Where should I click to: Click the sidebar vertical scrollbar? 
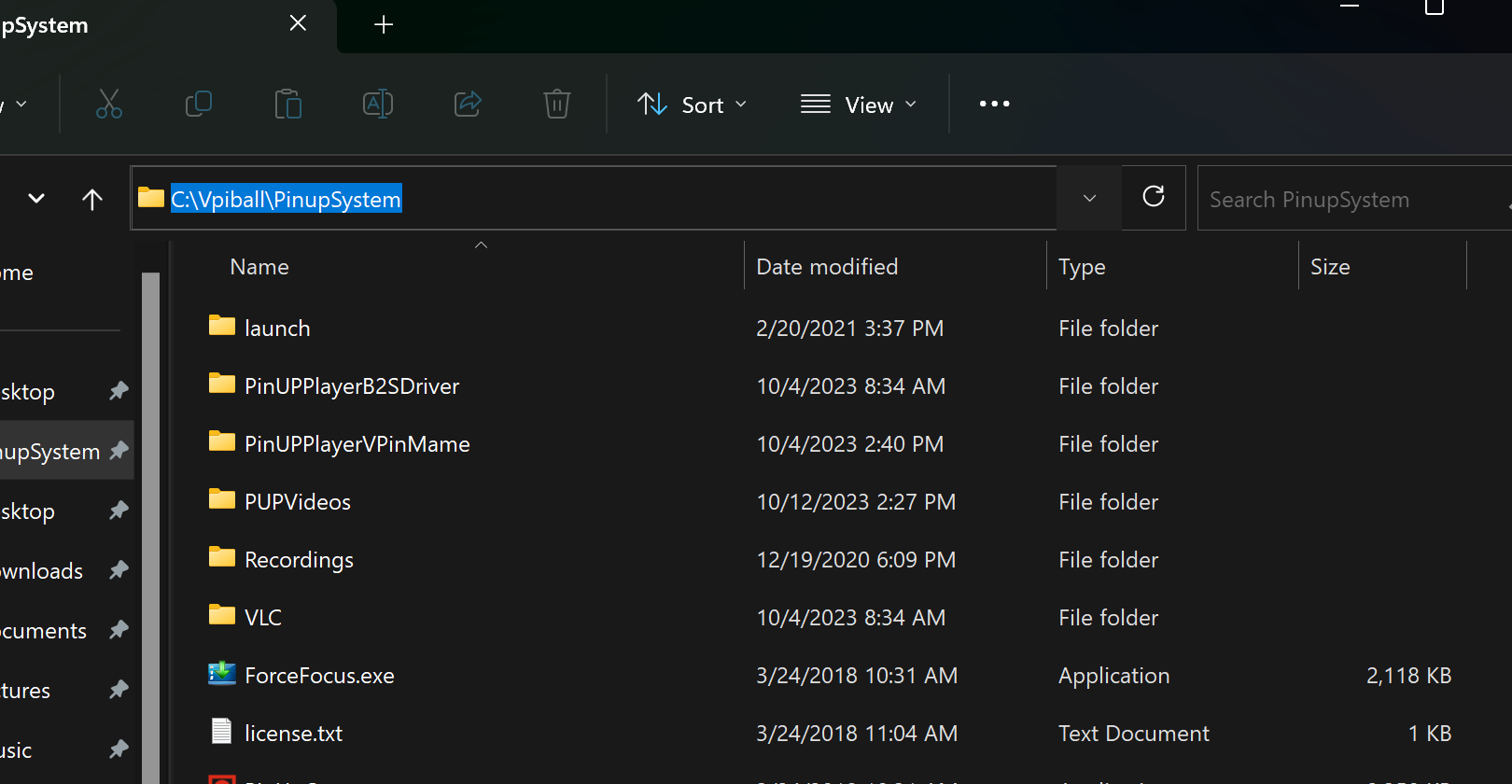tap(150, 527)
